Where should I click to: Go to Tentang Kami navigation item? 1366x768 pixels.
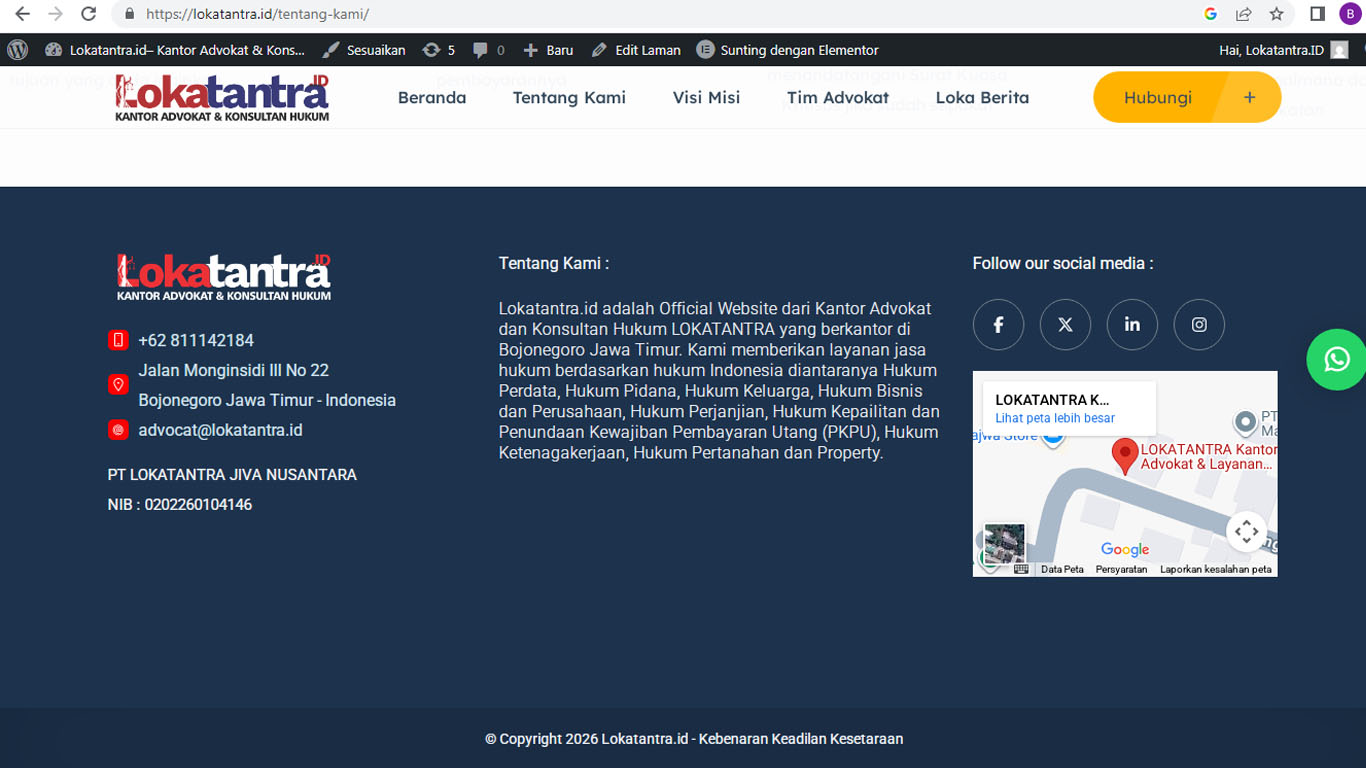569,98
